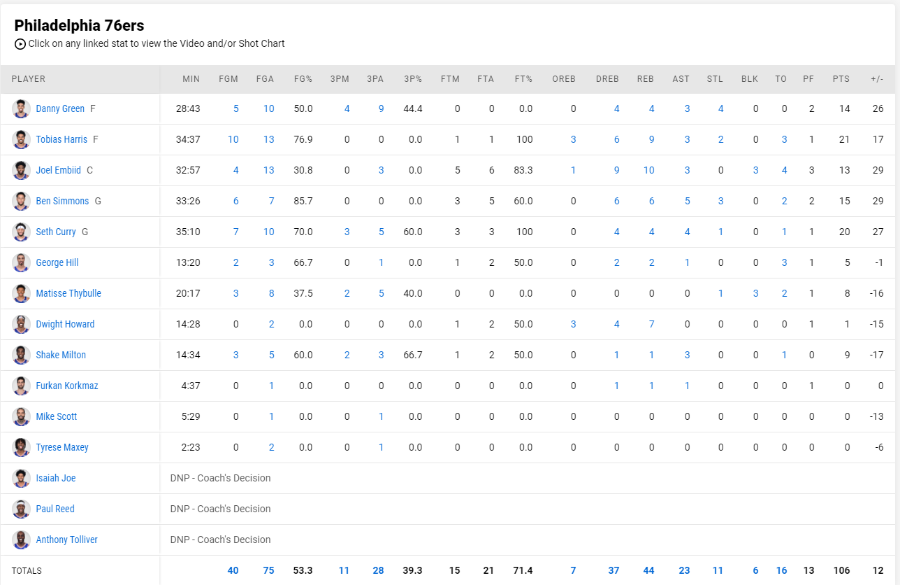
Task: Open Seth Curry player name link
Action: 56,232
